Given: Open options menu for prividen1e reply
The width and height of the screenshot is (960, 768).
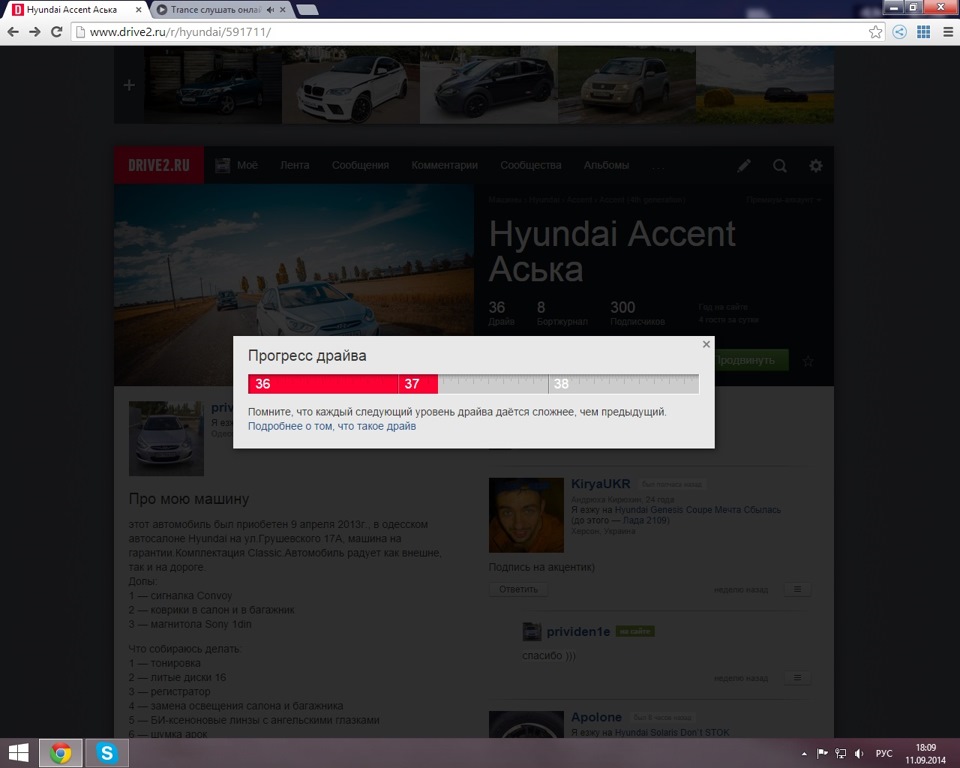Looking at the screenshot, I should click(797, 677).
